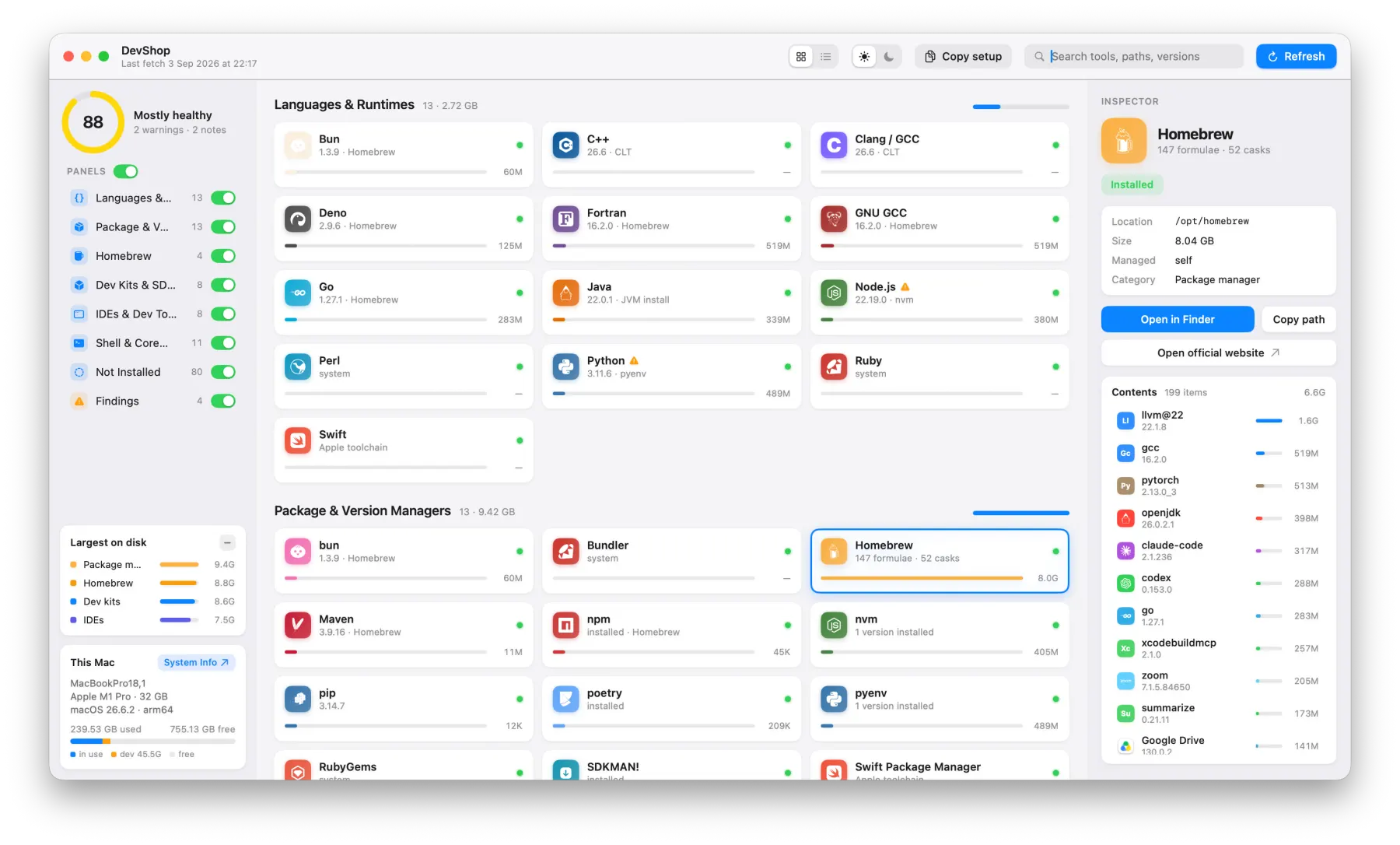Select the claude-code contents row
1400x845 pixels.
coord(1218,552)
